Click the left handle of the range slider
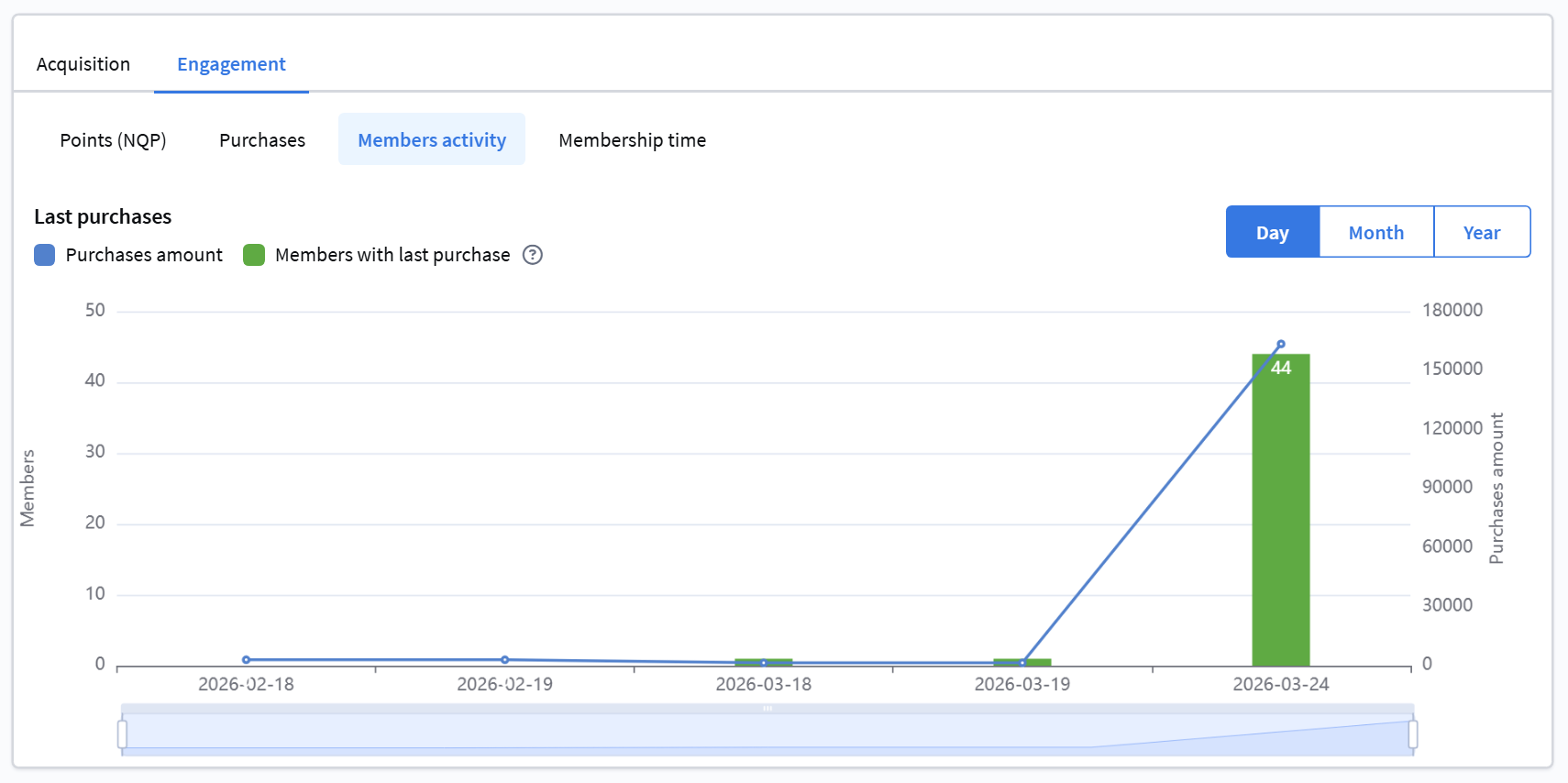The image size is (1568, 783). point(122,734)
